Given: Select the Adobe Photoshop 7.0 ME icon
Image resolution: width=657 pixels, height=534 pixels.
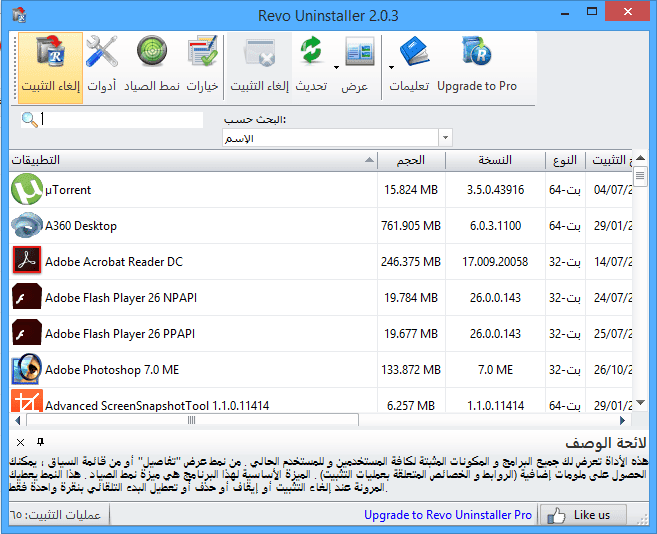Looking at the screenshot, I should (27, 369).
